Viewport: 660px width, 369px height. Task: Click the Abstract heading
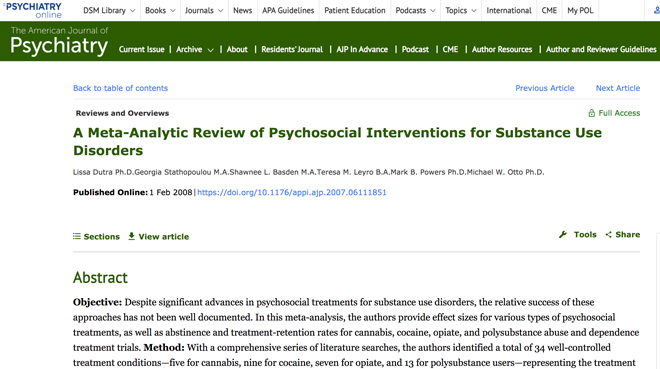100,278
